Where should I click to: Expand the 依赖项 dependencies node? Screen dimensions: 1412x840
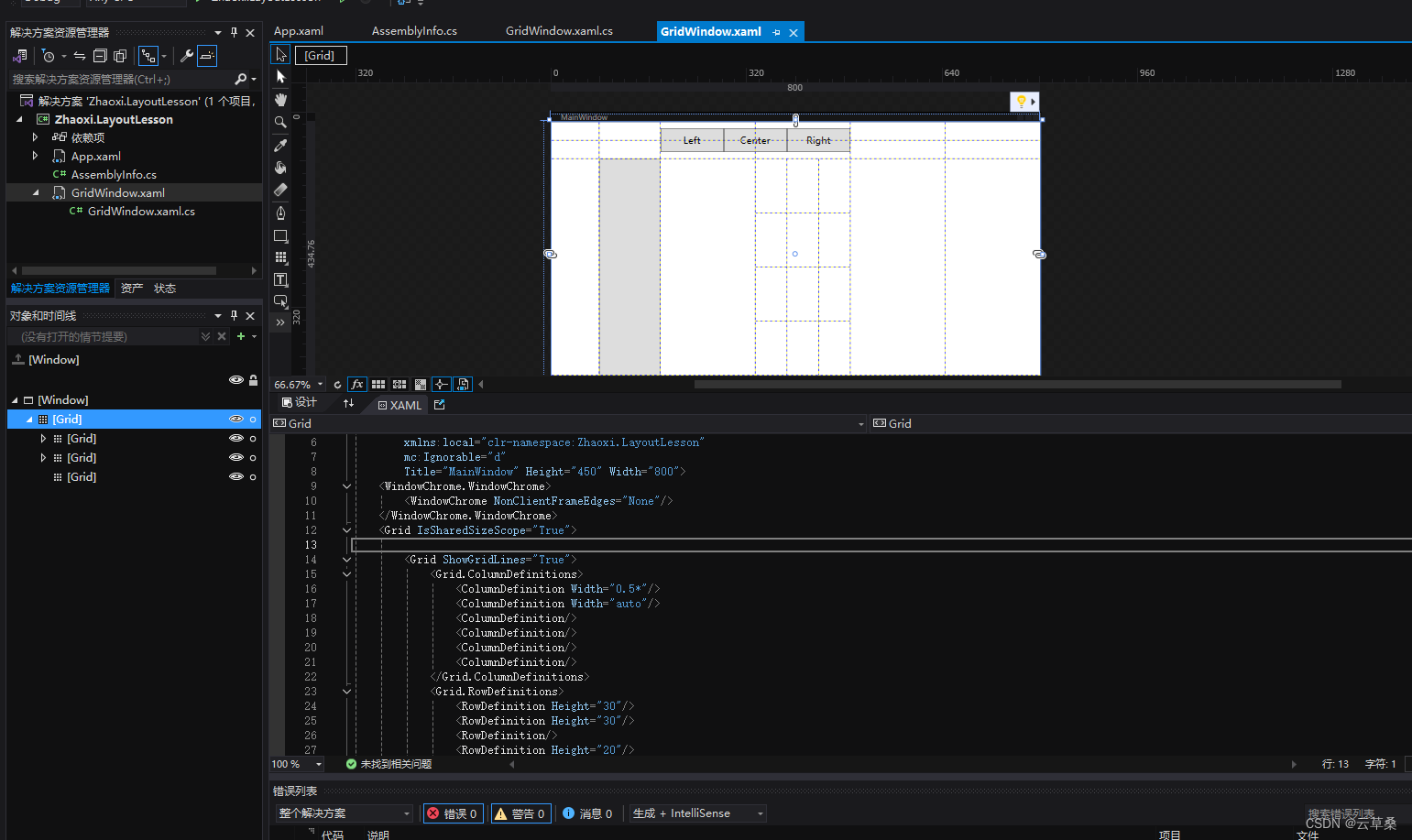coord(36,137)
